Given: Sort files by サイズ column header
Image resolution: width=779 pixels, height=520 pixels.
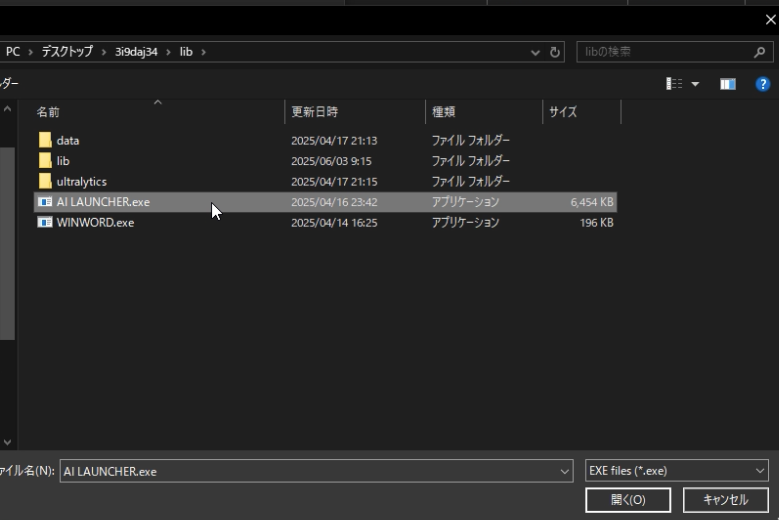Looking at the screenshot, I should coord(563,112).
